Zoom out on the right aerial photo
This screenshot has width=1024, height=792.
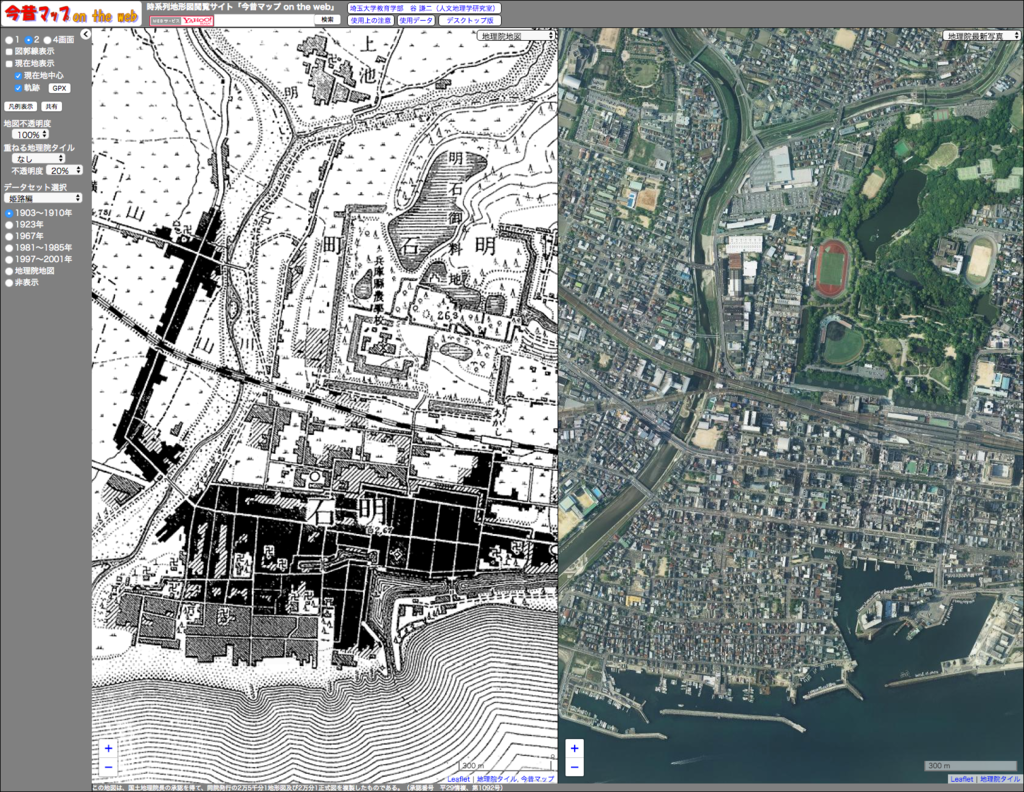(x=574, y=767)
